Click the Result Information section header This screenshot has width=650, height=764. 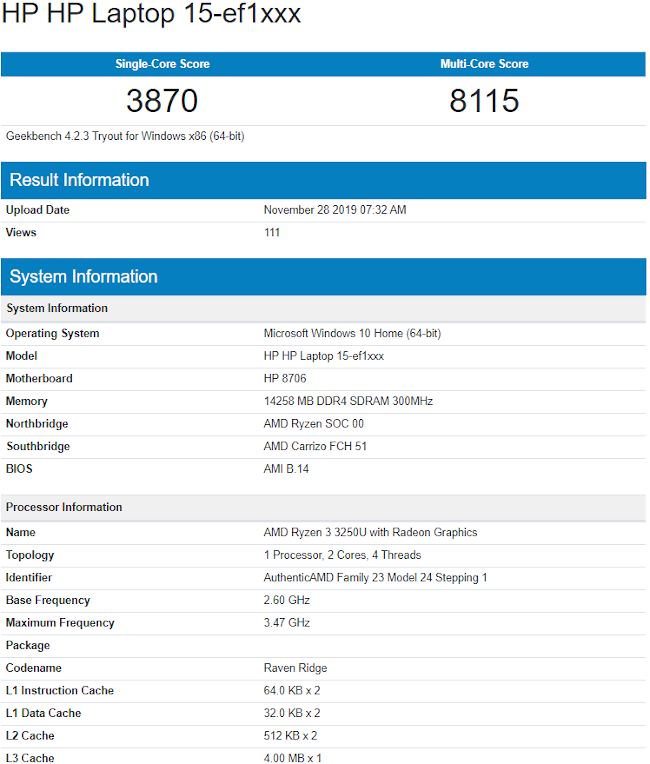tap(79, 180)
